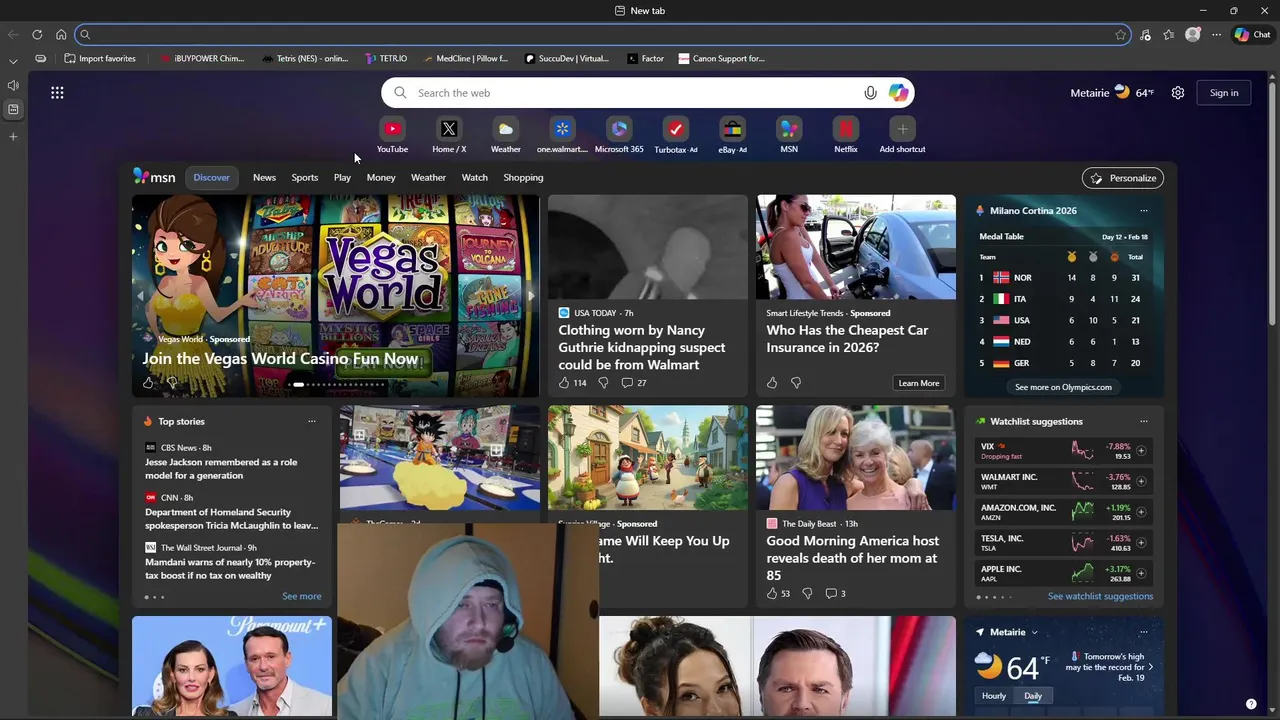1280x720 pixels.
Task: Click the Personalize button
Action: [x=1123, y=178]
